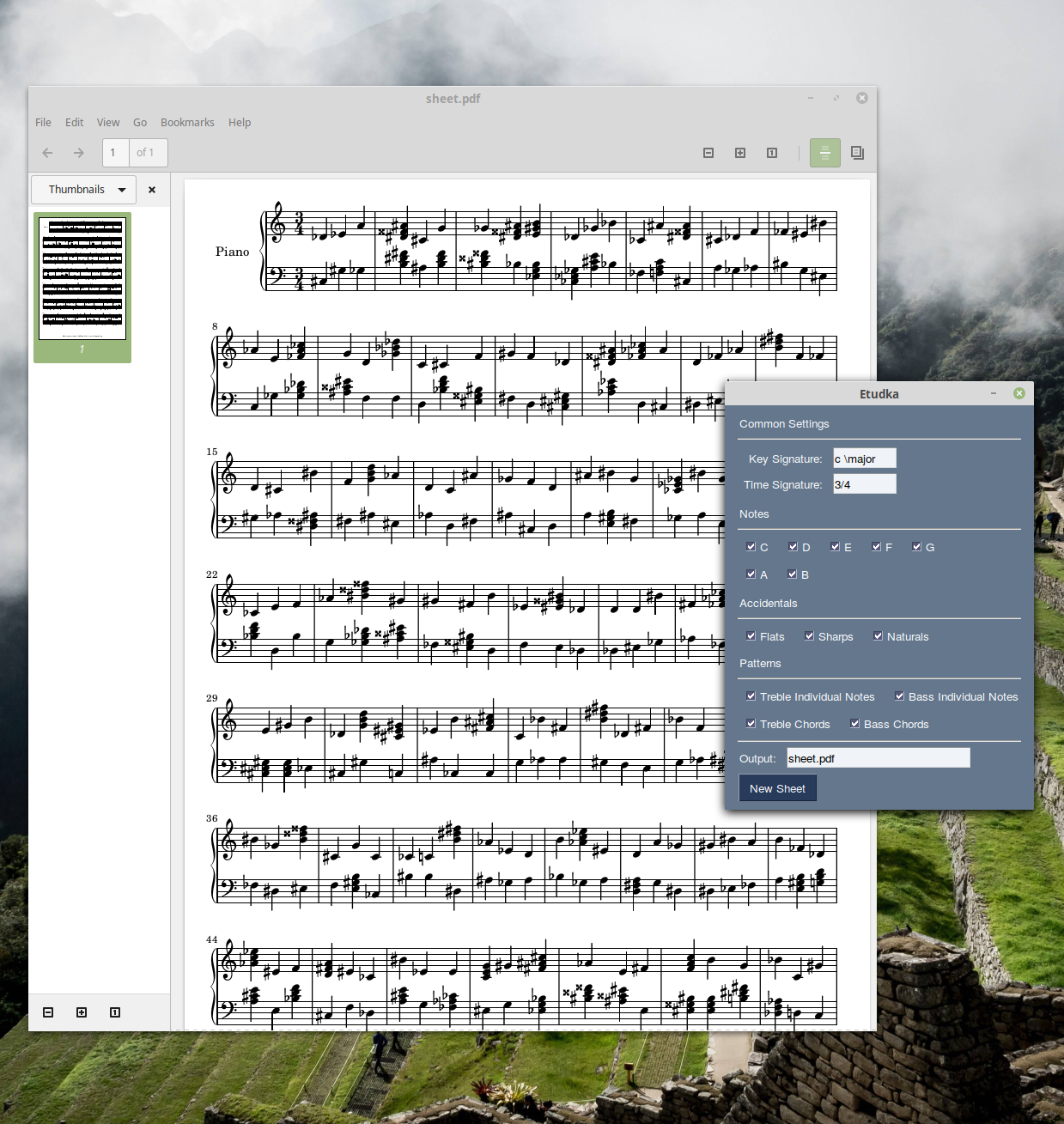Viewport: 1064px width, 1124px height.
Task: Disable Flats accidentals
Action: pyautogui.click(x=751, y=635)
